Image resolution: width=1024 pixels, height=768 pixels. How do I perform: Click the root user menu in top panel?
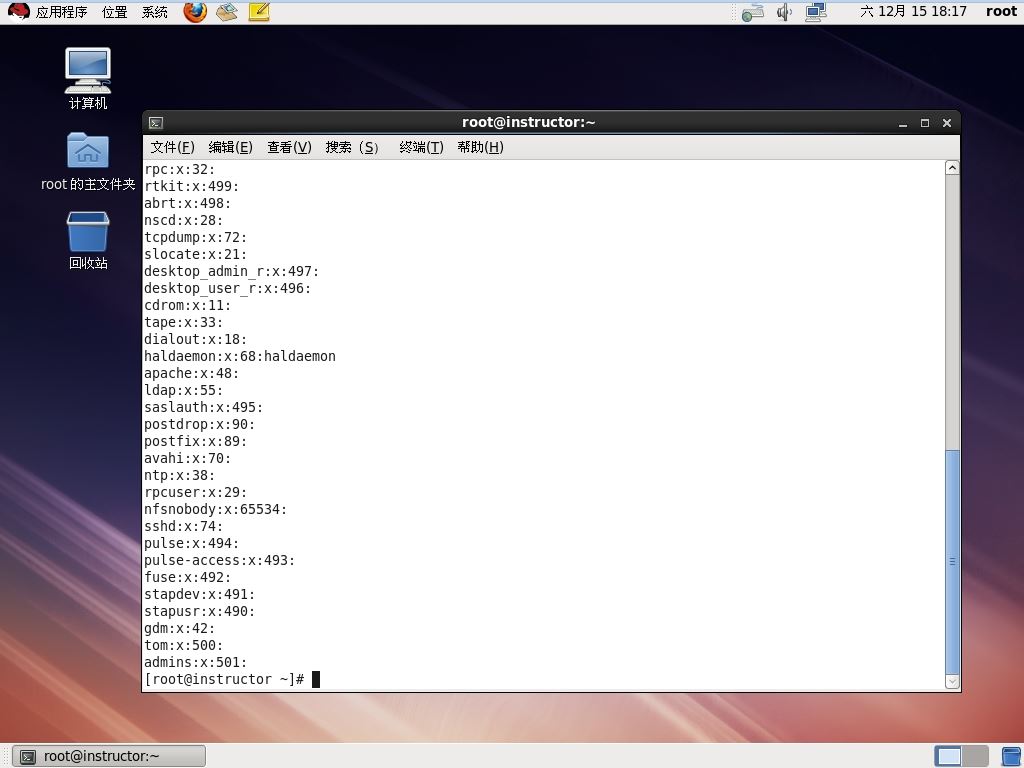click(1001, 12)
